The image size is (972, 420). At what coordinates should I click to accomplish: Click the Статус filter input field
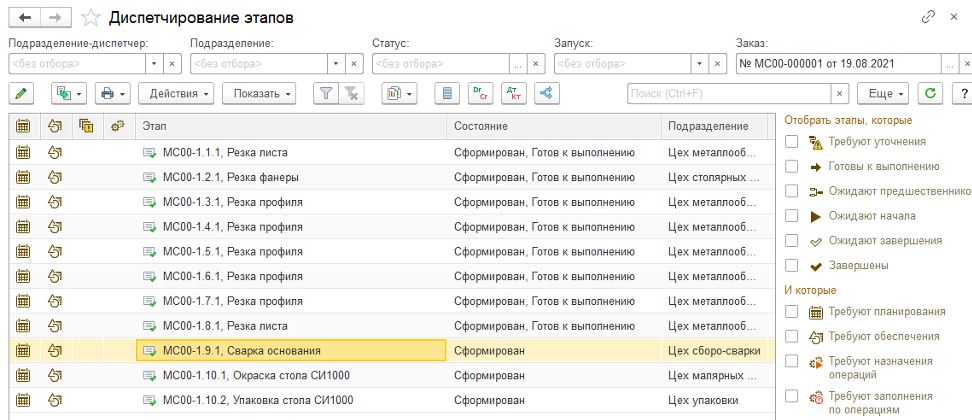pos(441,64)
